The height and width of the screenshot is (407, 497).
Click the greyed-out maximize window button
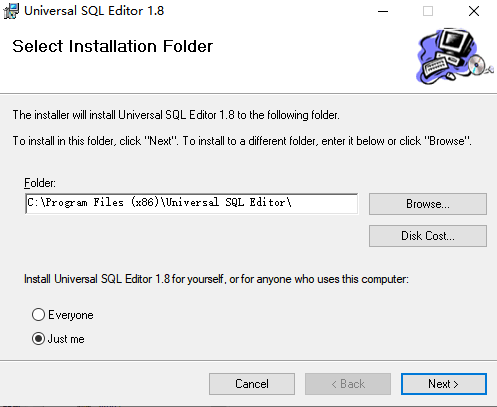point(428,11)
